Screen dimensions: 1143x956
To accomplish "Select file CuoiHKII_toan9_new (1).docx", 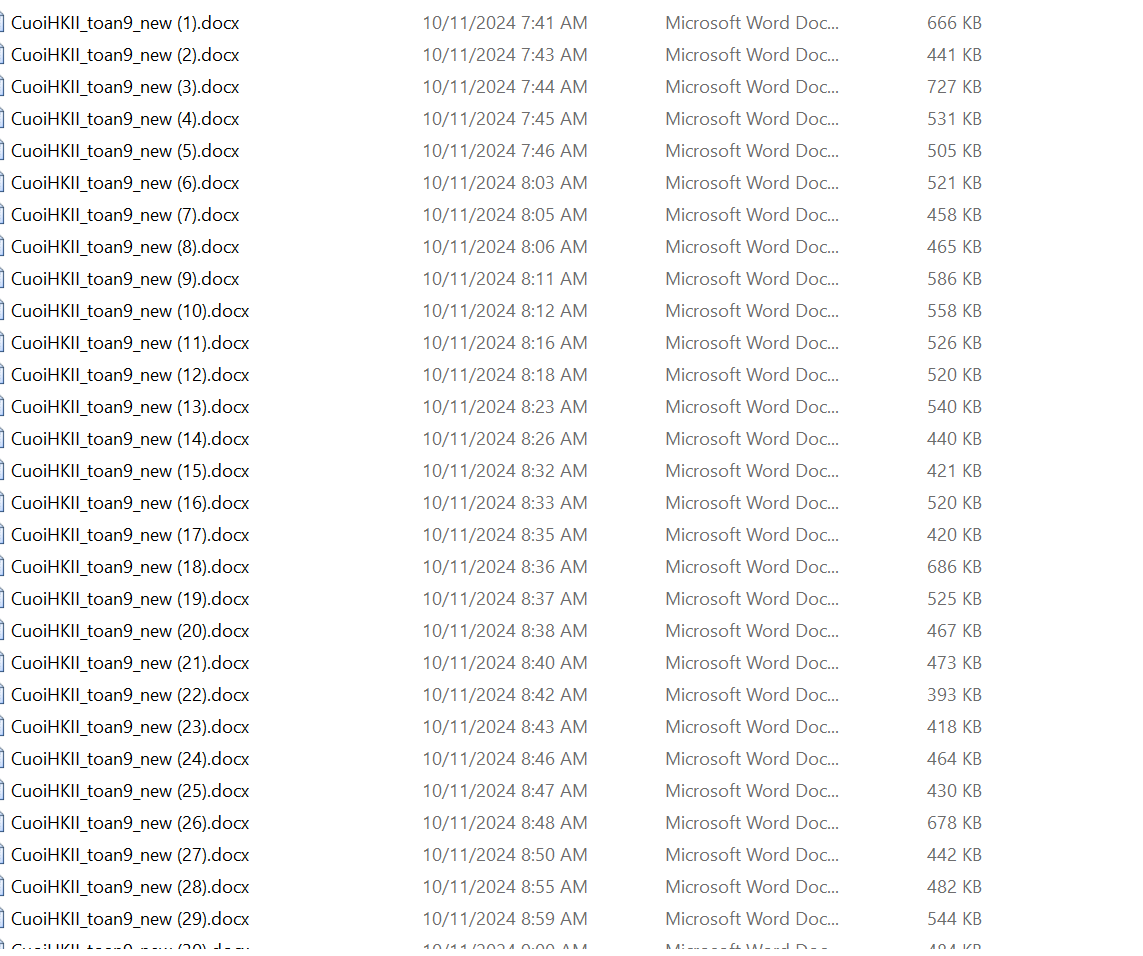I will pyautogui.click(x=125, y=23).
